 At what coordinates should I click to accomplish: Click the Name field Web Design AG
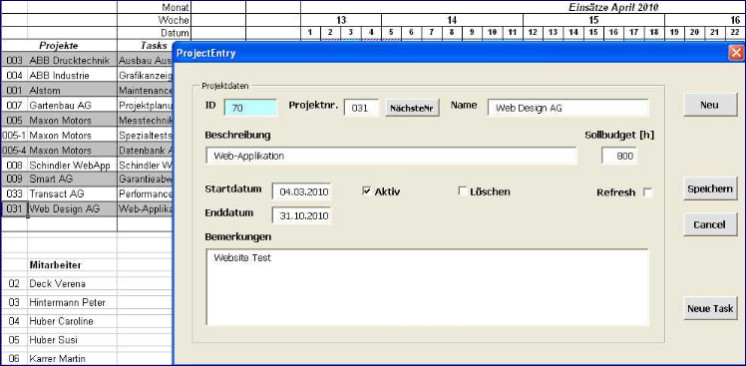click(x=568, y=108)
